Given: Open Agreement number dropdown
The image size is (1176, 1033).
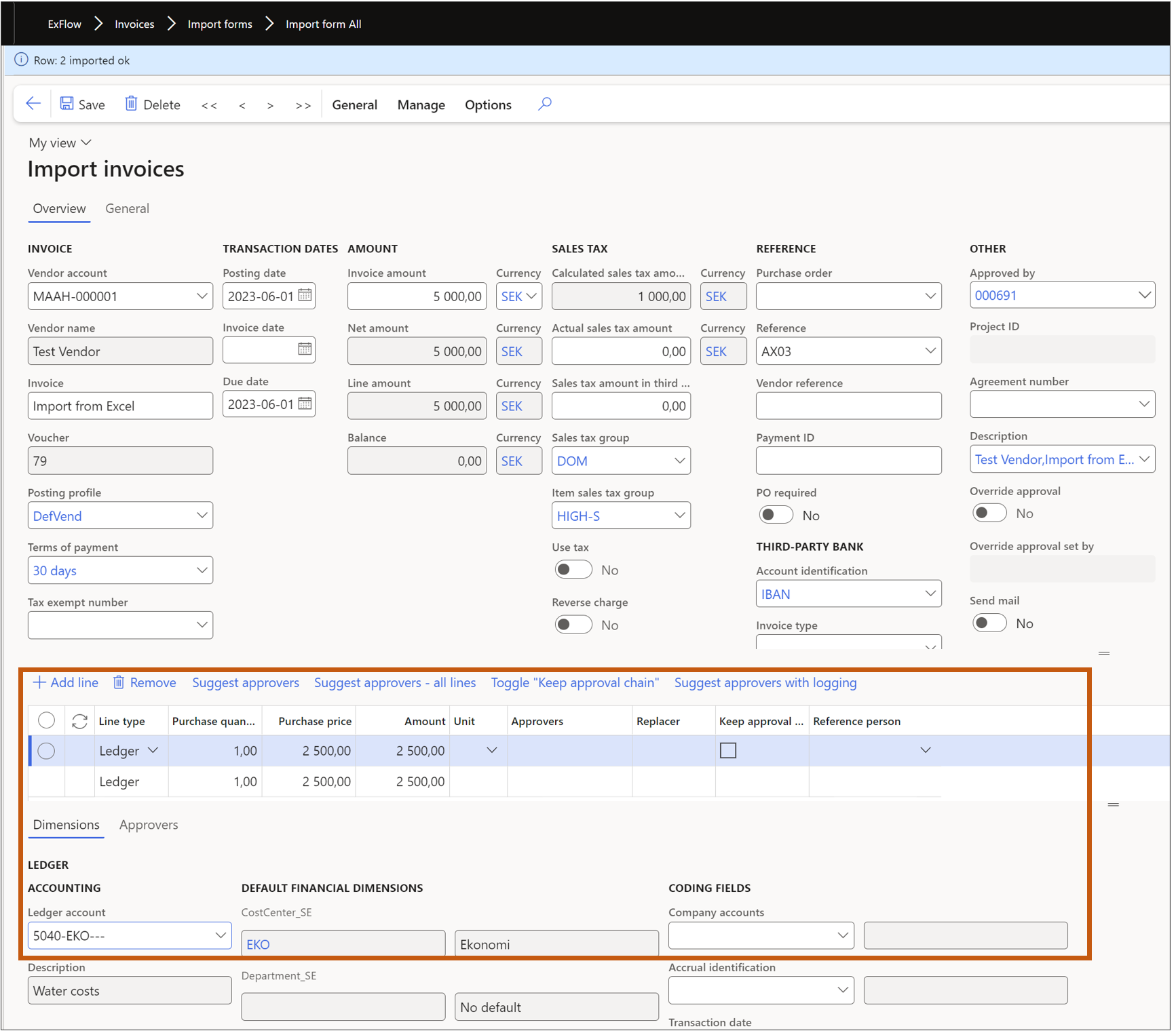Looking at the screenshot, I should click(x=1144, y=405).
